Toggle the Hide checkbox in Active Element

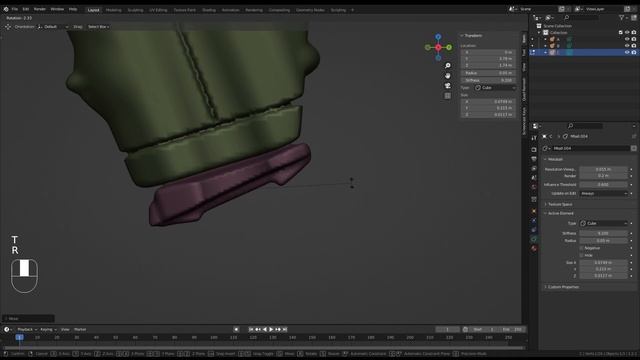[x=582, y=255]
